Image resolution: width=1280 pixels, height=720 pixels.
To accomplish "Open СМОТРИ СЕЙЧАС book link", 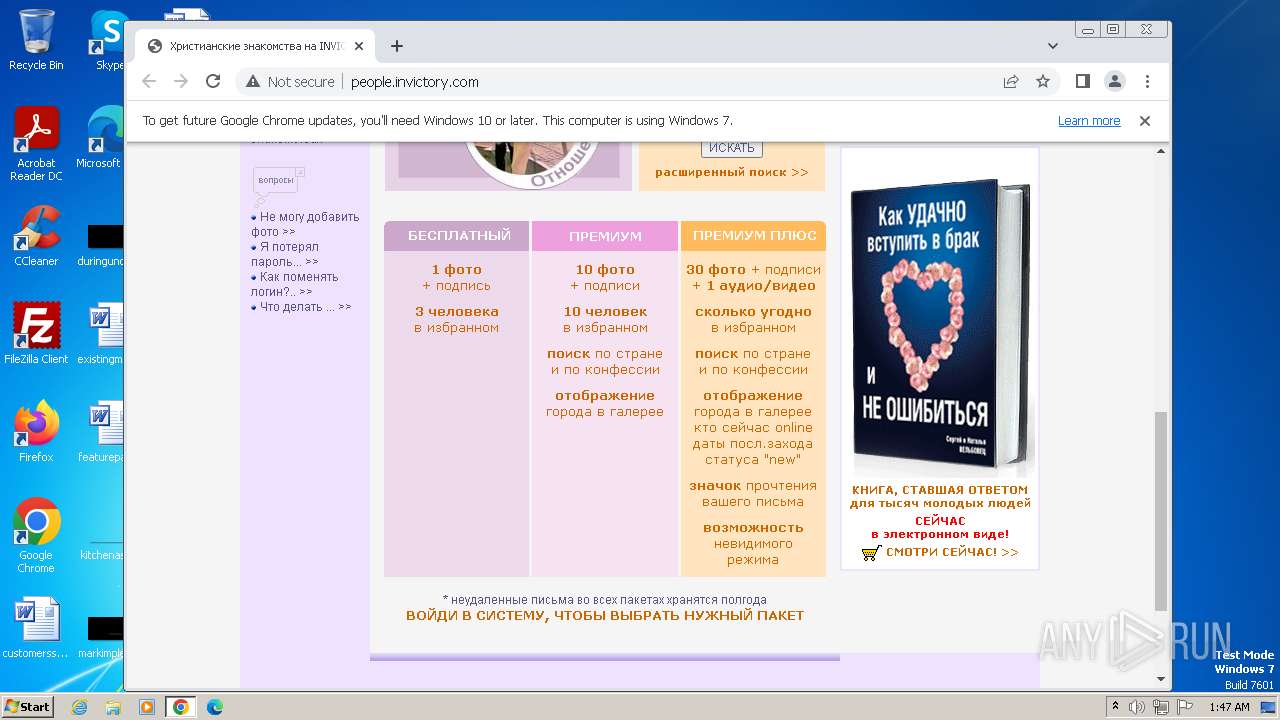I will (x=952, y=552).
